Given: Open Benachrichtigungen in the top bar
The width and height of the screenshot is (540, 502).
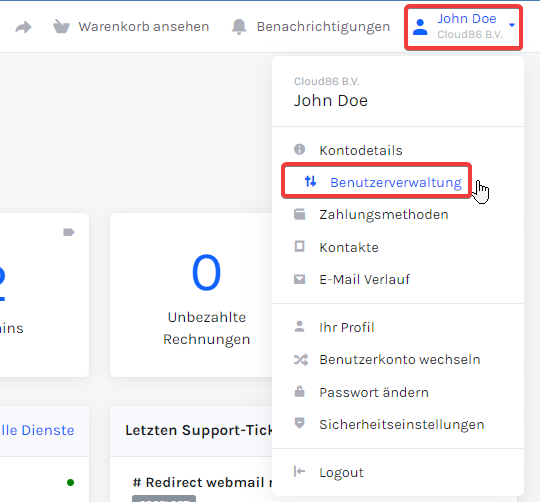Looking at the screenshot, I should pos(323,27).
